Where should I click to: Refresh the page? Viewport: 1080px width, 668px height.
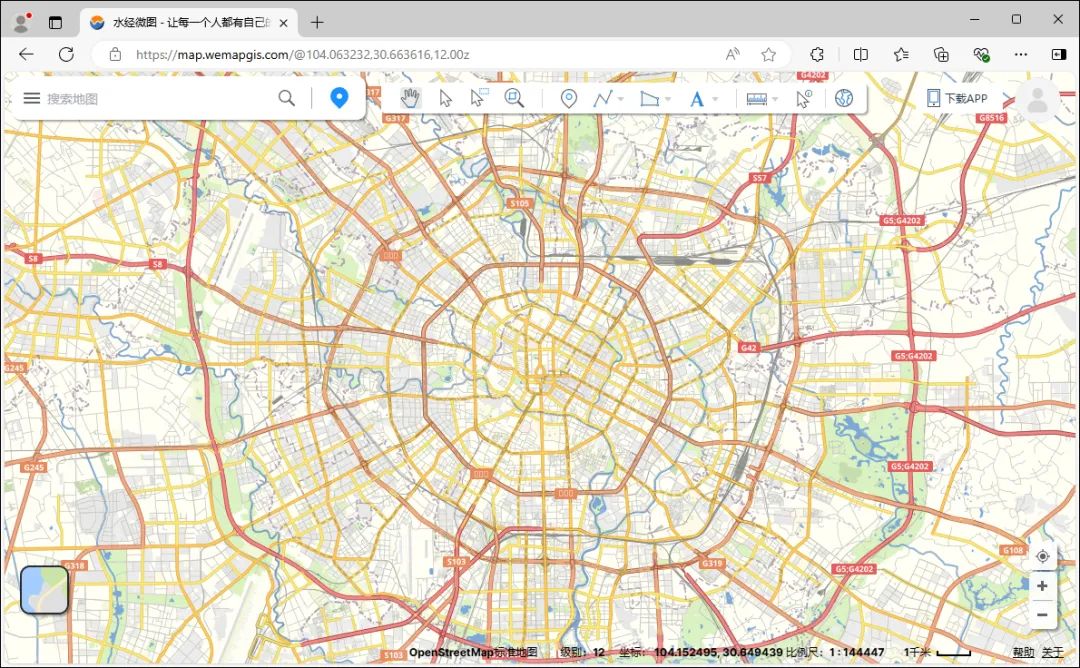click(x=66, y=54)
